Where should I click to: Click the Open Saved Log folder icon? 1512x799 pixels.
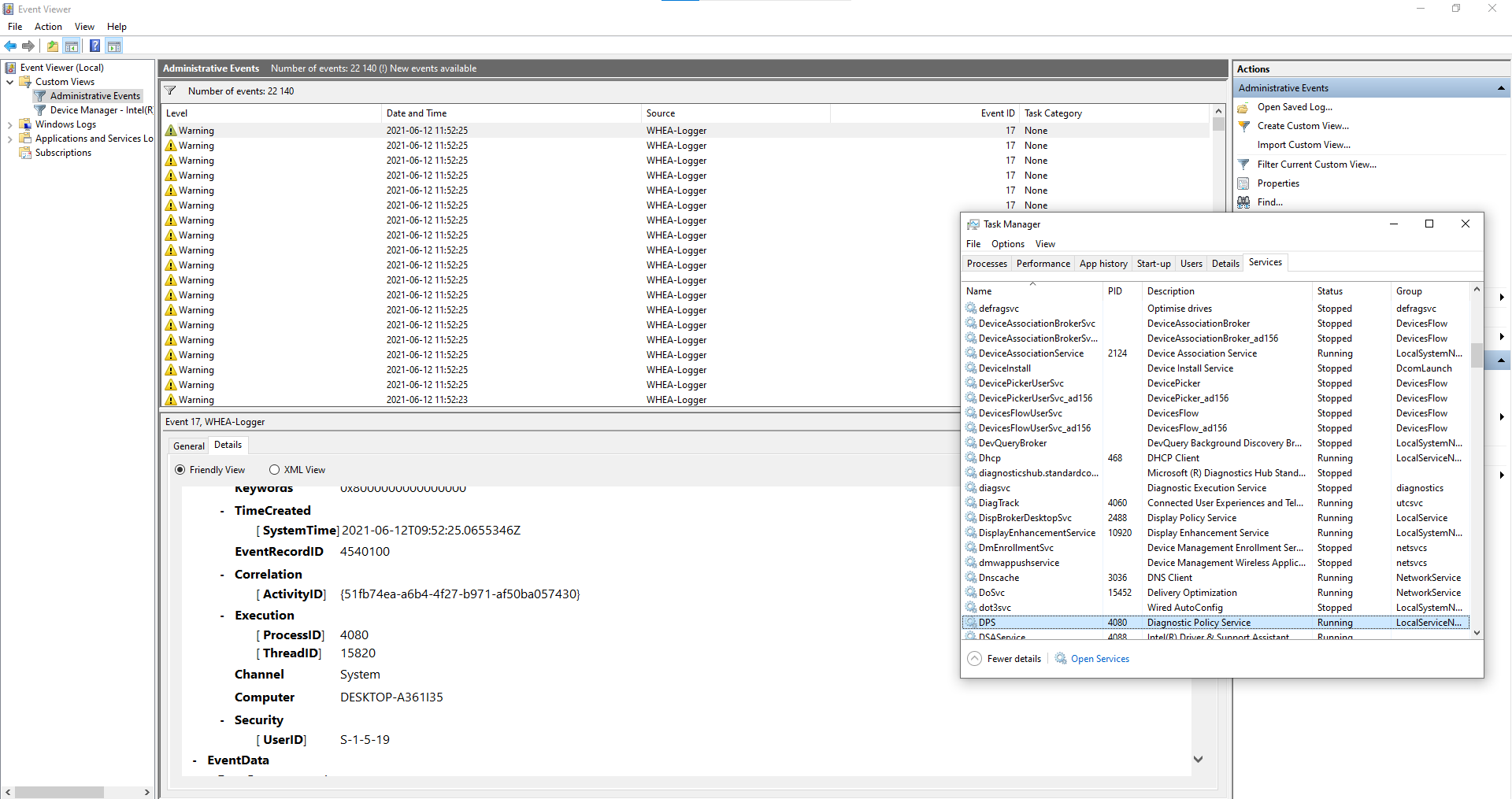point(1243,107)
